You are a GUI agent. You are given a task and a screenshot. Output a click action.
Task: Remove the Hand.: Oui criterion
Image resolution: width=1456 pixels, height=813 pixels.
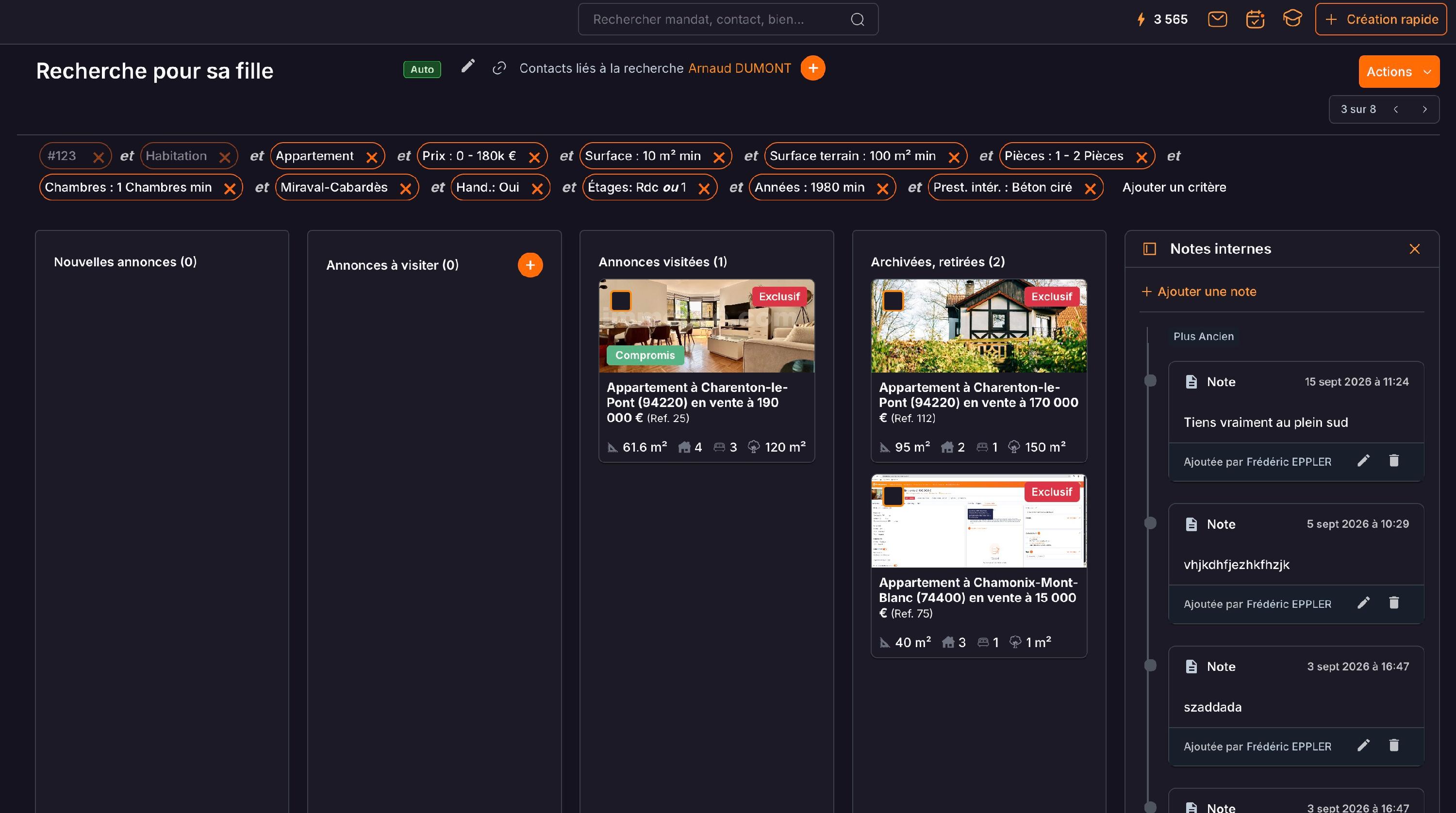click(537, 189)
